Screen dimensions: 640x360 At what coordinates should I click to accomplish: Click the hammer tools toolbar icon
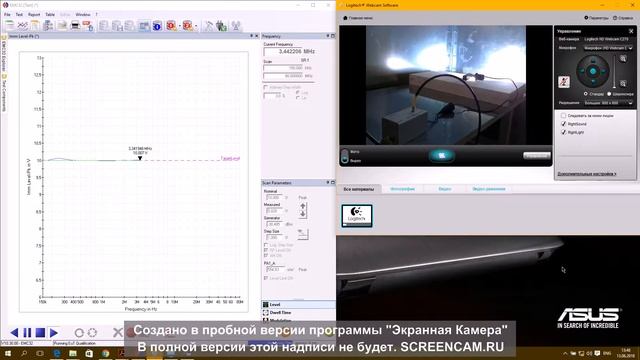[x=209, y=26]
